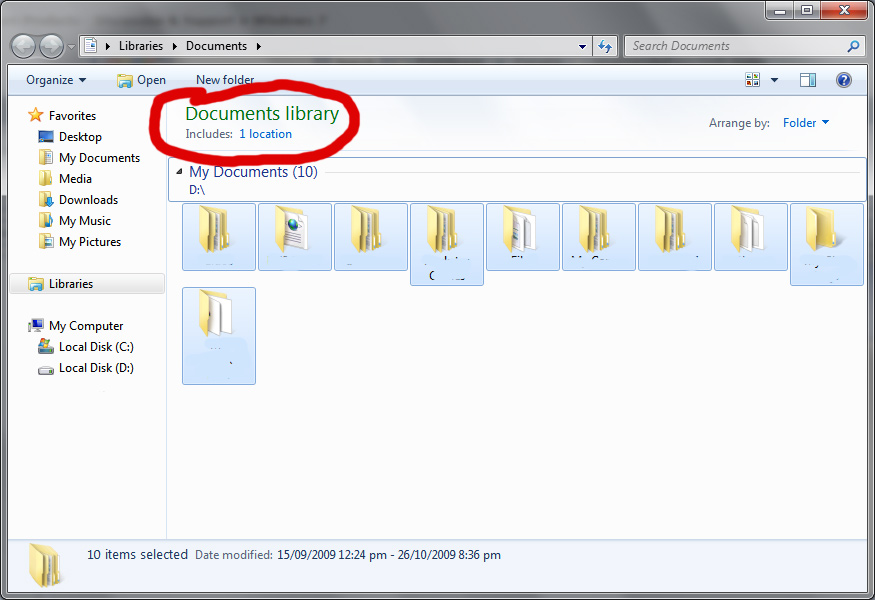Refresh the view with the refresh arrows
This screenshot has height=600, width=875.
click(x=608, y=46)
